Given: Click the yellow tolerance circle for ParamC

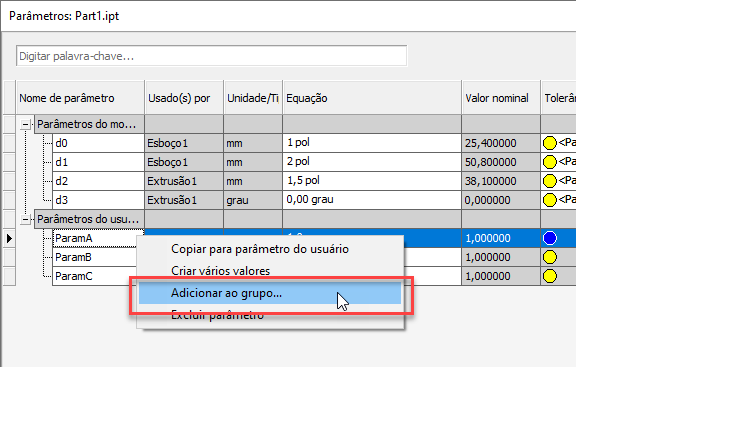Looking at the screenshot, I should point(550,276).
